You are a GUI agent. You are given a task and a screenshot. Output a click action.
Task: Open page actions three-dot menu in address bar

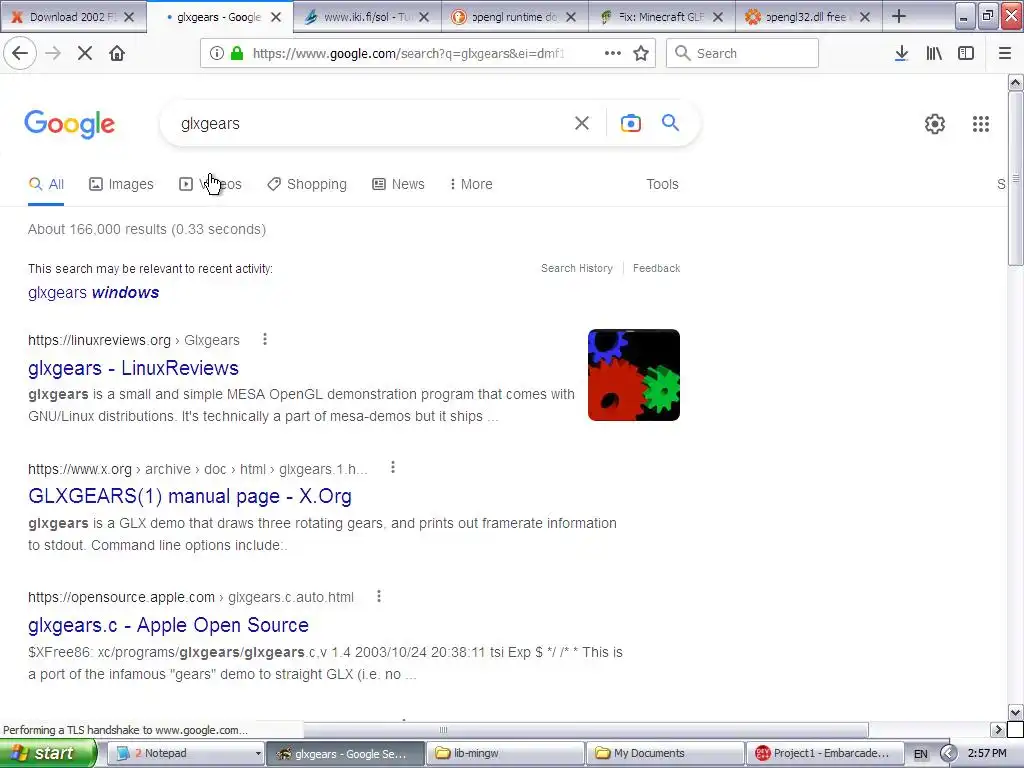point(613,54)
